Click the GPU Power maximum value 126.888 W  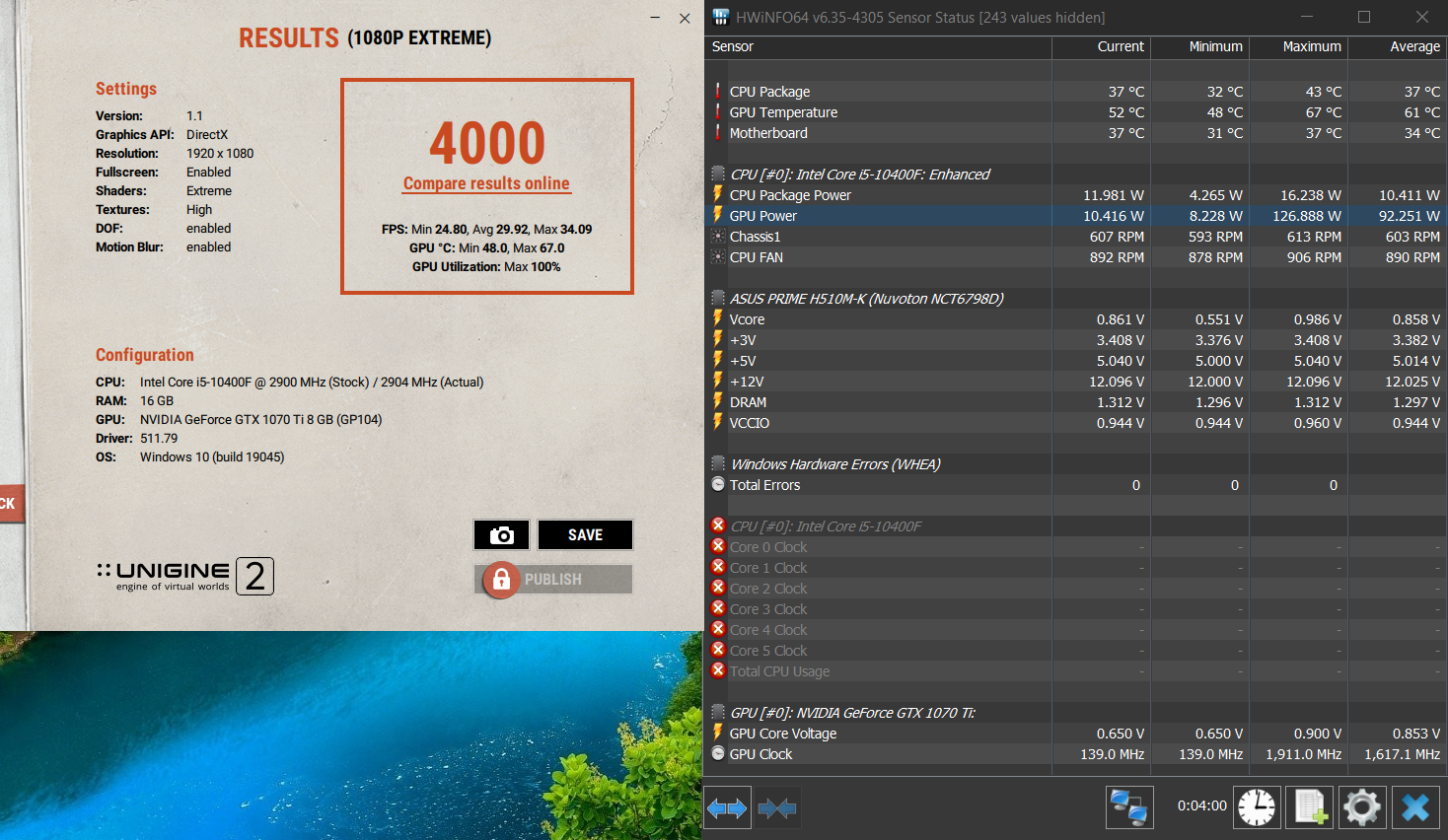[x=1304, y=216]
